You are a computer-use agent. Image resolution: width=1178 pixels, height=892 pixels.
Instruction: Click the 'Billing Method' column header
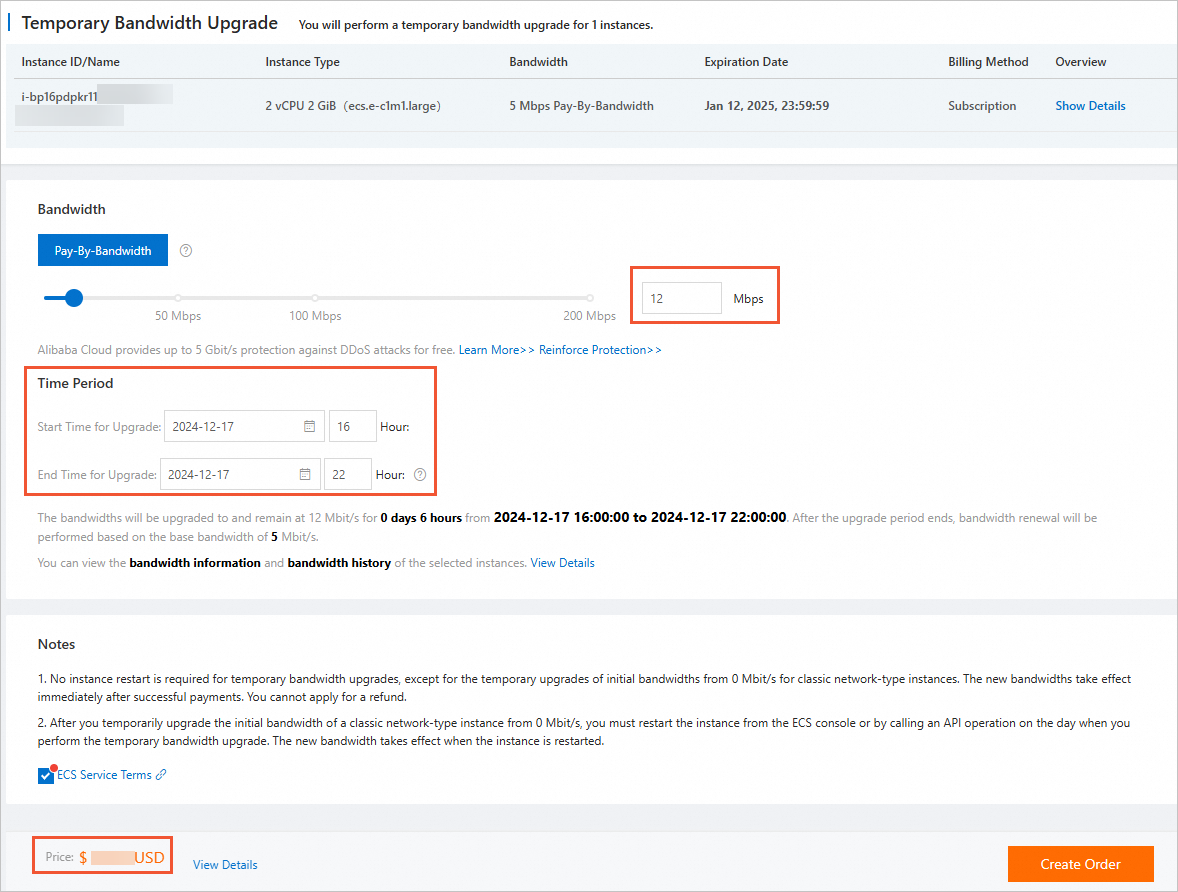pyautogui.click(x=988, y=62)
